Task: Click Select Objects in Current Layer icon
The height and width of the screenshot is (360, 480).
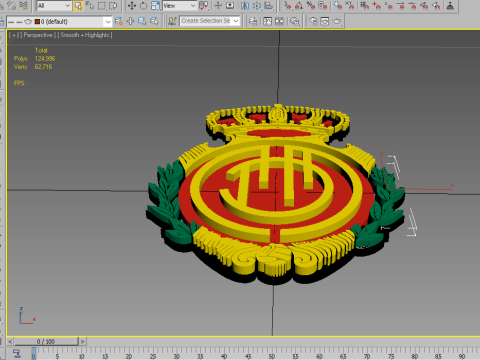Action: 142,21
